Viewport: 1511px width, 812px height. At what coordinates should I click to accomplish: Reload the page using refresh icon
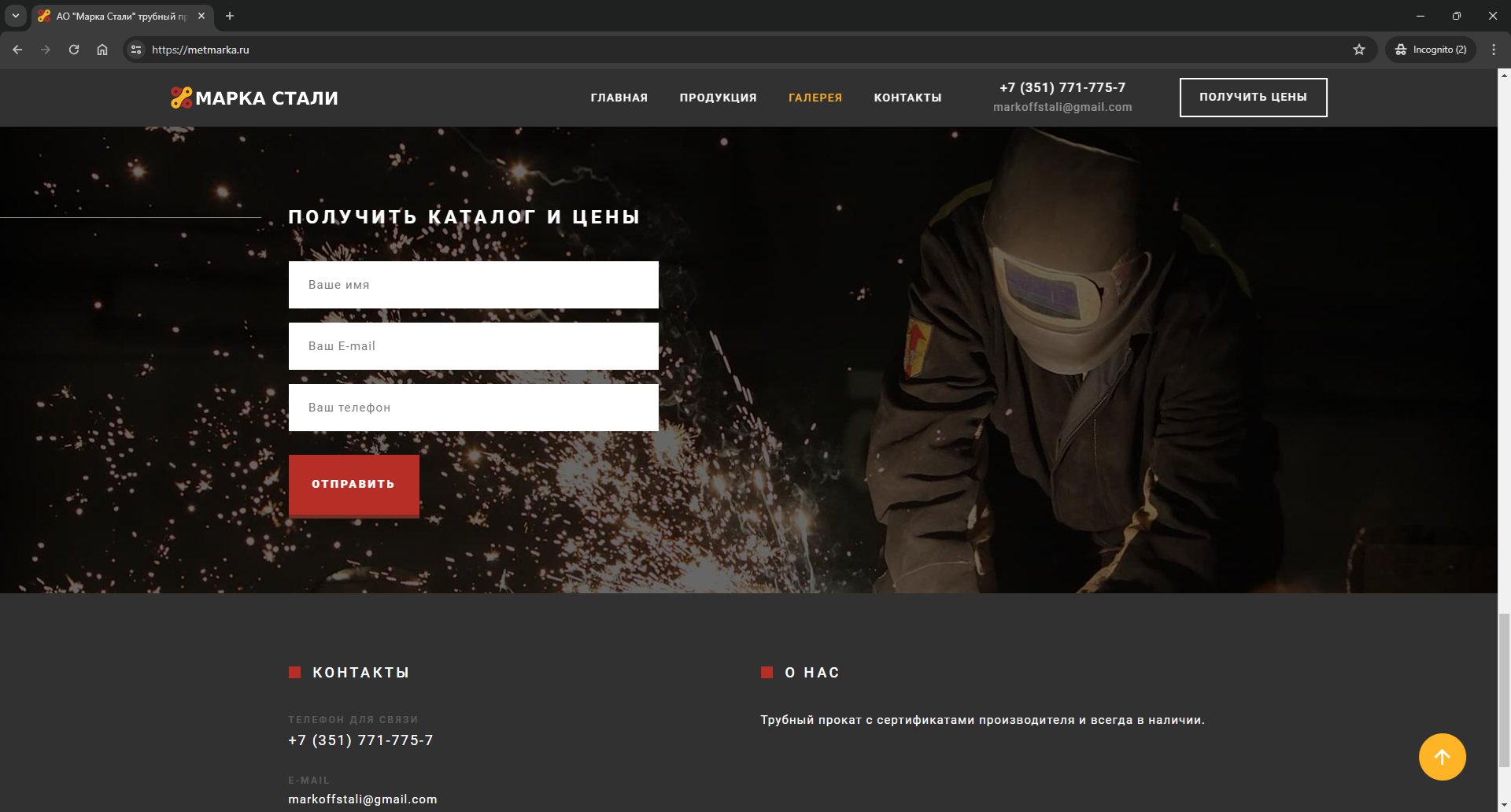point(74,50)
